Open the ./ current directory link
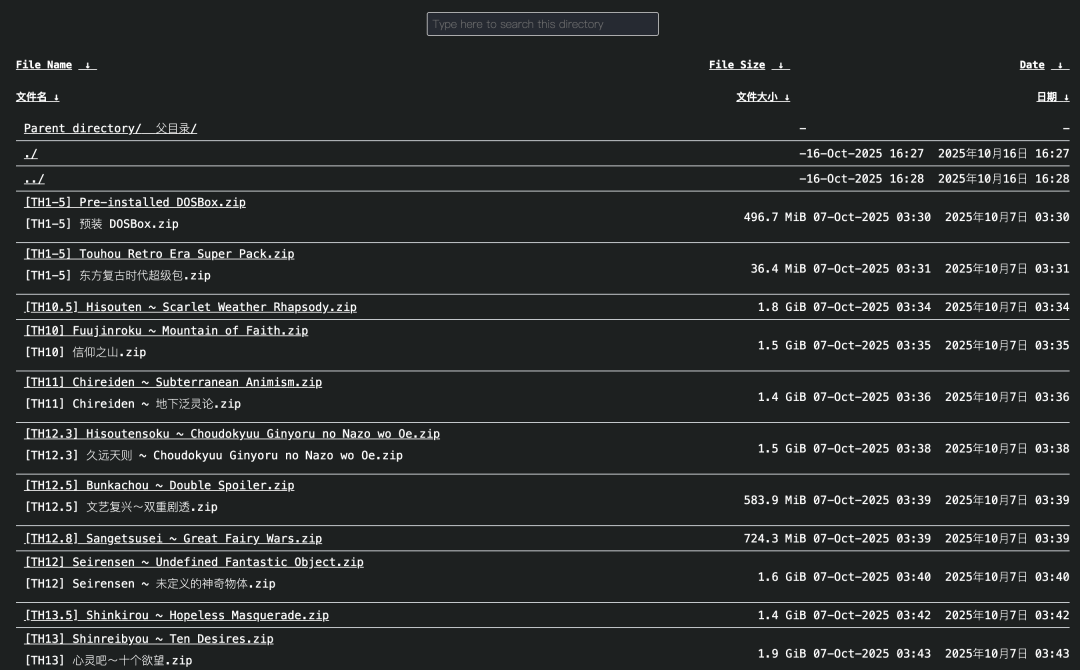 pyautogui.click(x=31, y=154)
